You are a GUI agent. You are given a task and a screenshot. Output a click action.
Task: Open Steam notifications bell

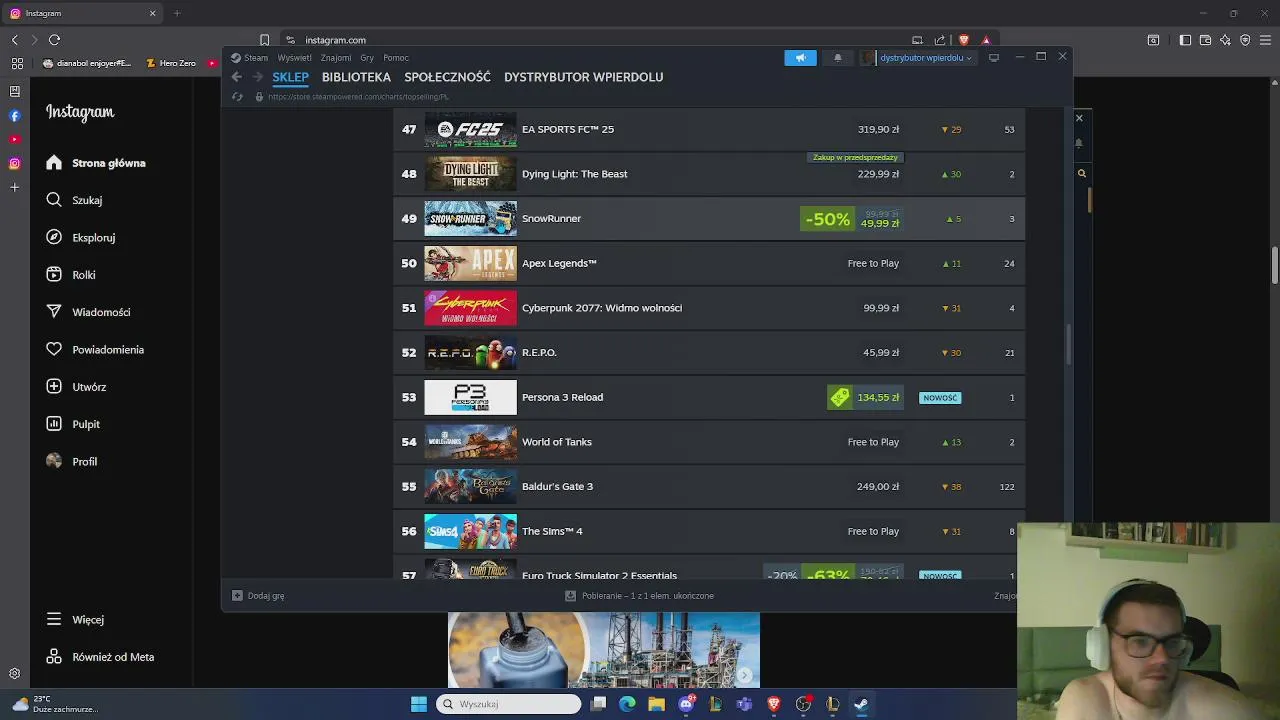pos(838,58)
